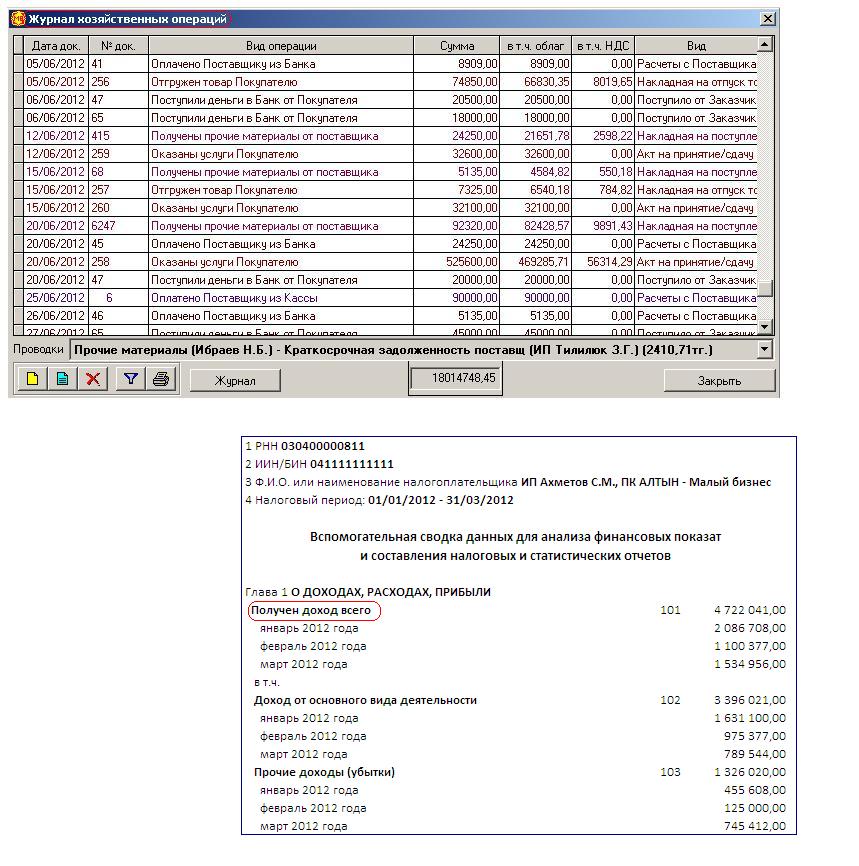Screen dimensions: 859x866
Task: Click the Вид column header
Action: pos(696,46)
